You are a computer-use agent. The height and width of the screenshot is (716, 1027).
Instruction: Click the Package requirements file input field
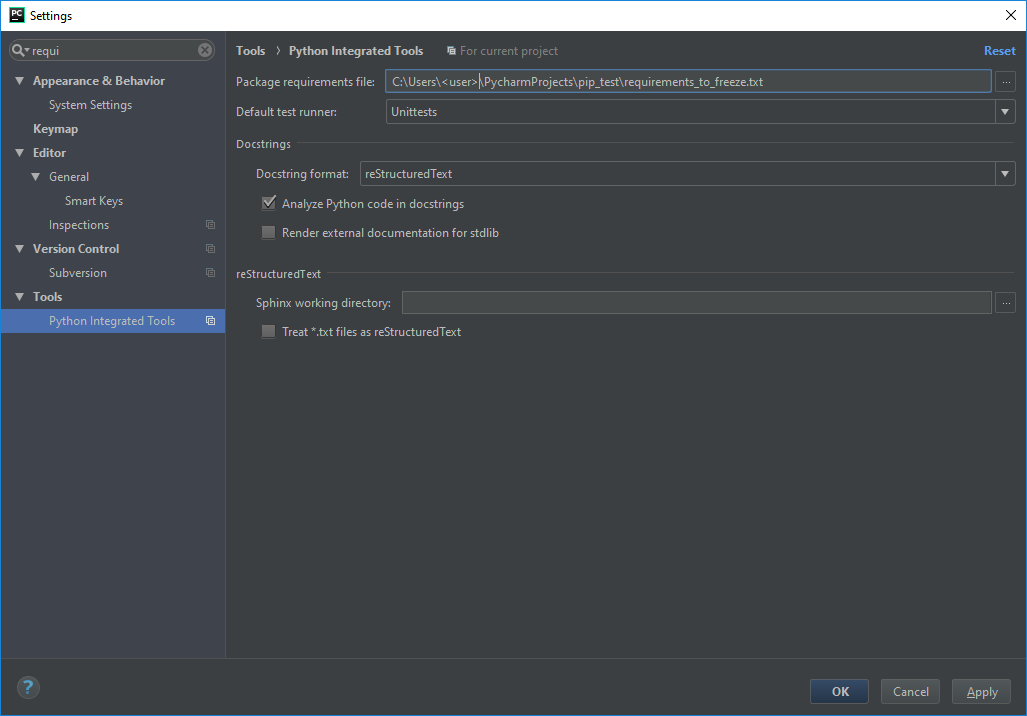click(x=690, y=81)
